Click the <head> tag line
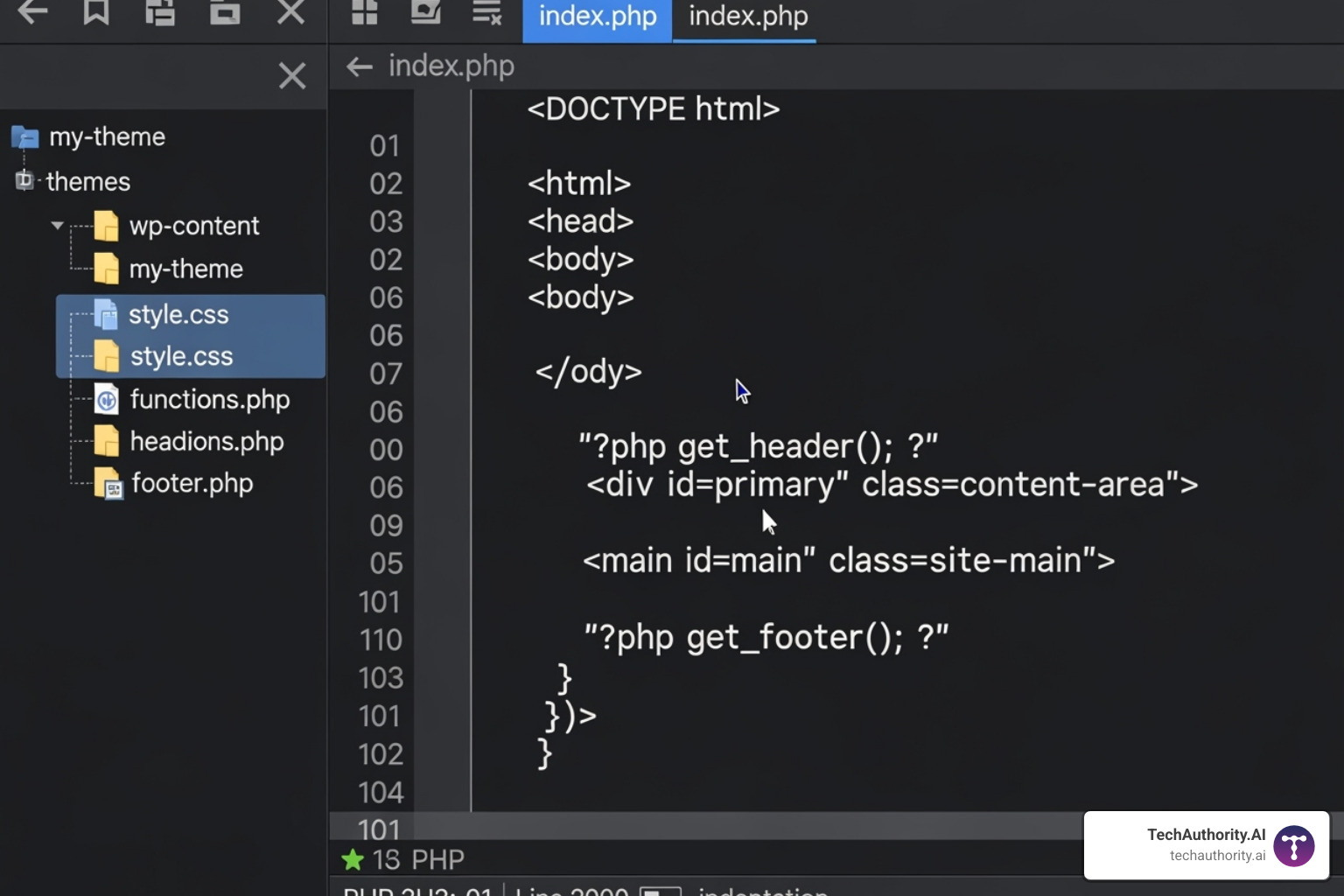 (580, 221)
